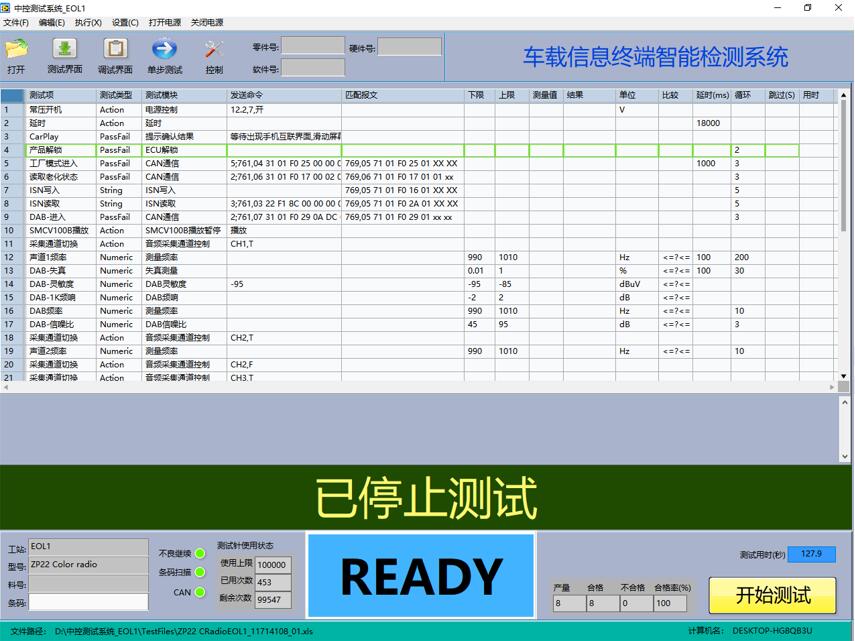
Task: Open 控制 with the wrench toolbar icon
Action: pos(210,50)
